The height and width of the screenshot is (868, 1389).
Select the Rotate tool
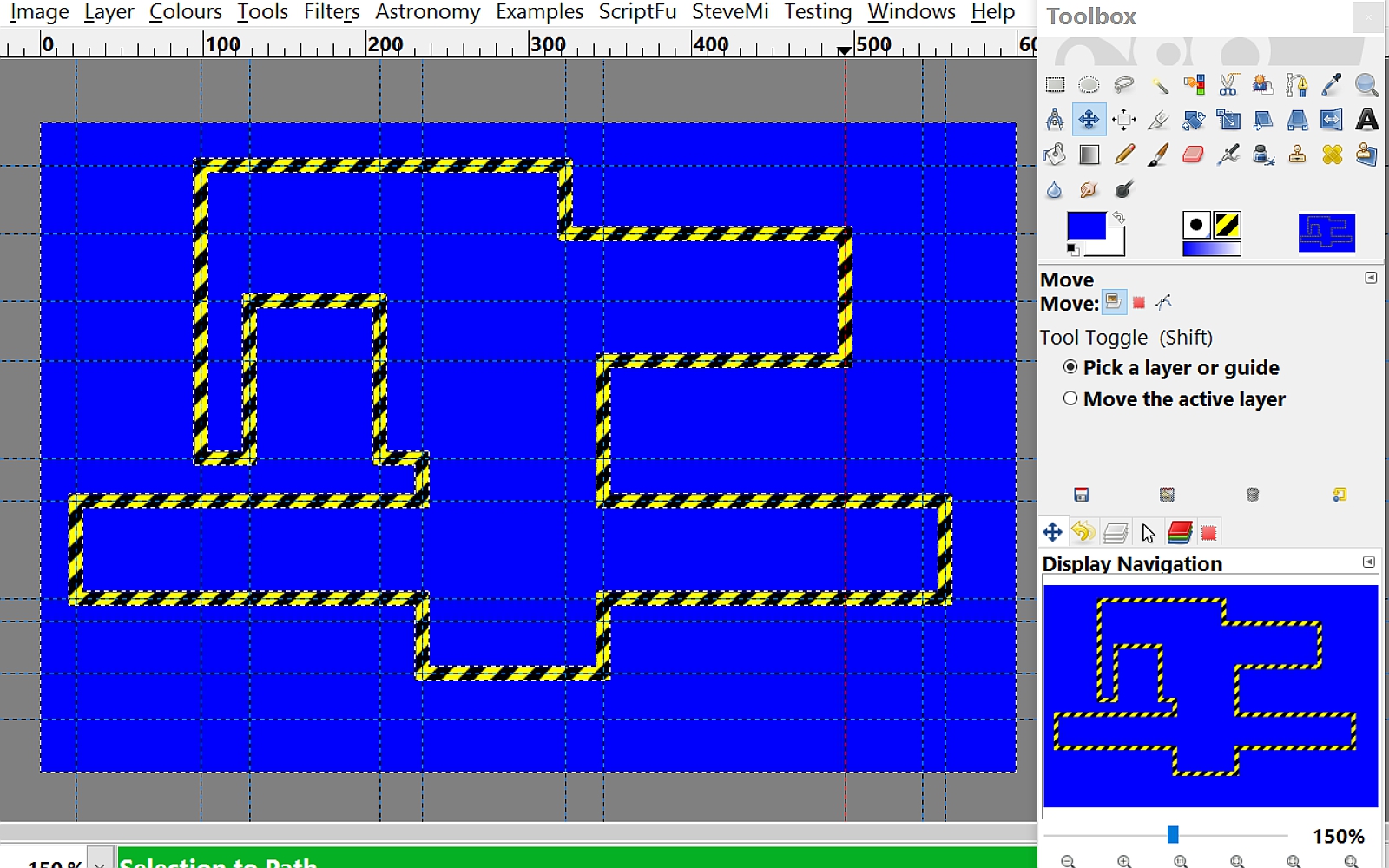pos(1194,120)
